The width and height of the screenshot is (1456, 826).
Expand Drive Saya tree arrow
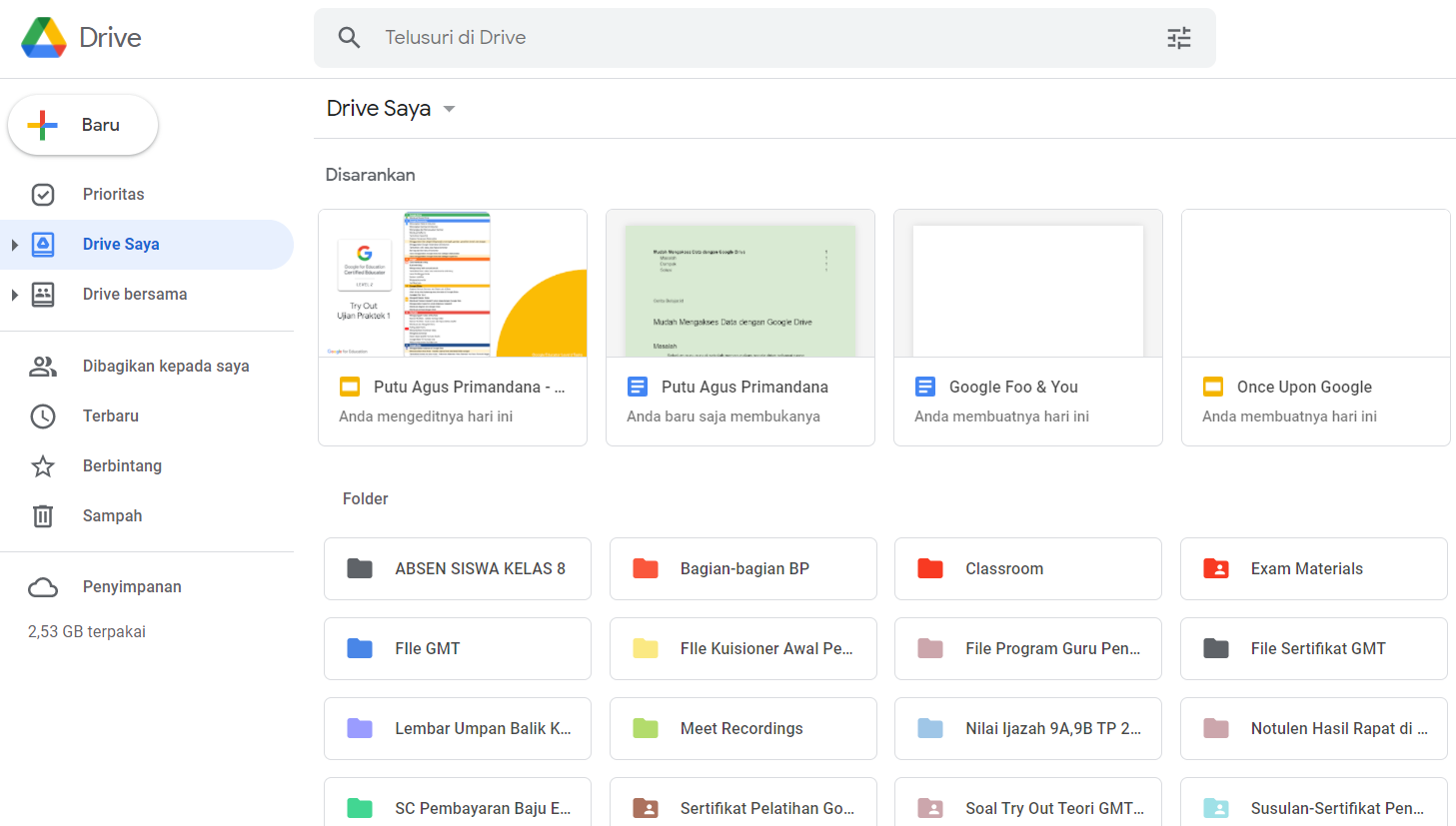pyautogui.click(x=14, y=245)
